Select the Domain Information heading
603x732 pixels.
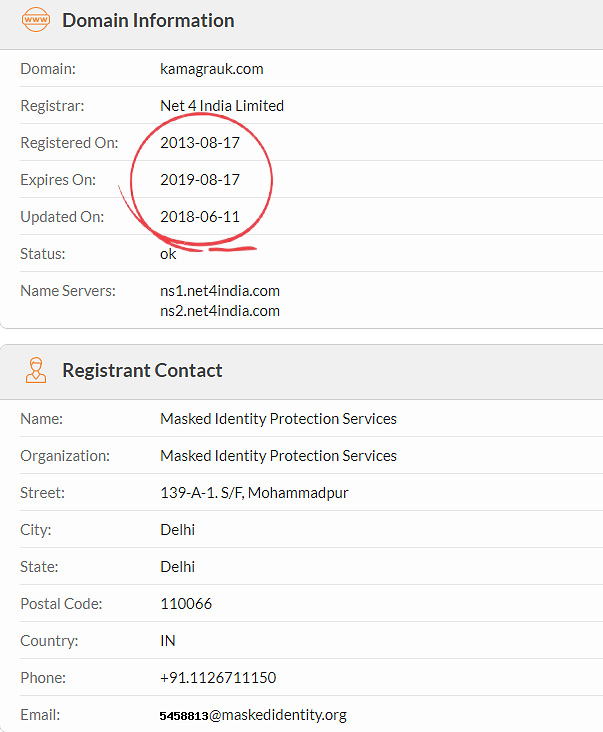[148, 21]
